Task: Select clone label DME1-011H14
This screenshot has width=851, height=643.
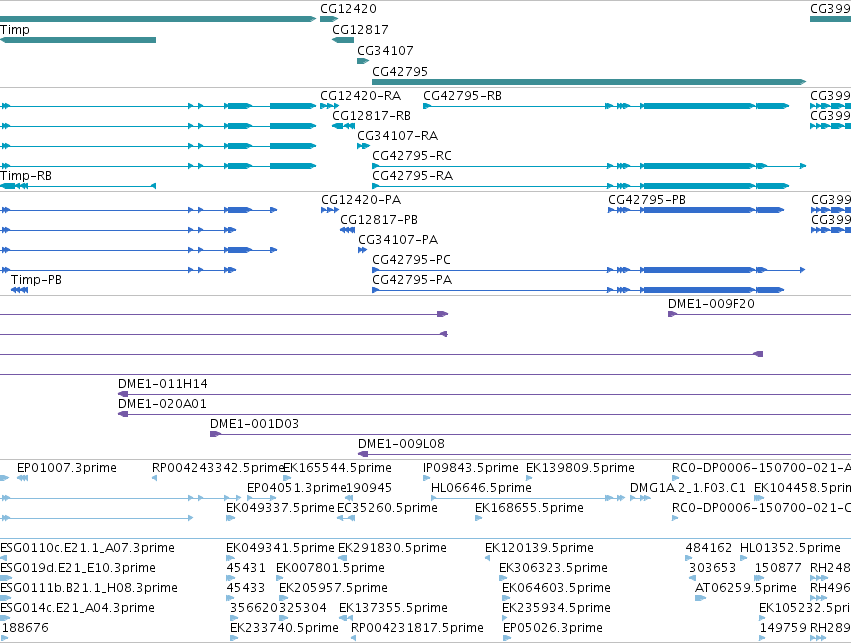Action: [163, 384]
